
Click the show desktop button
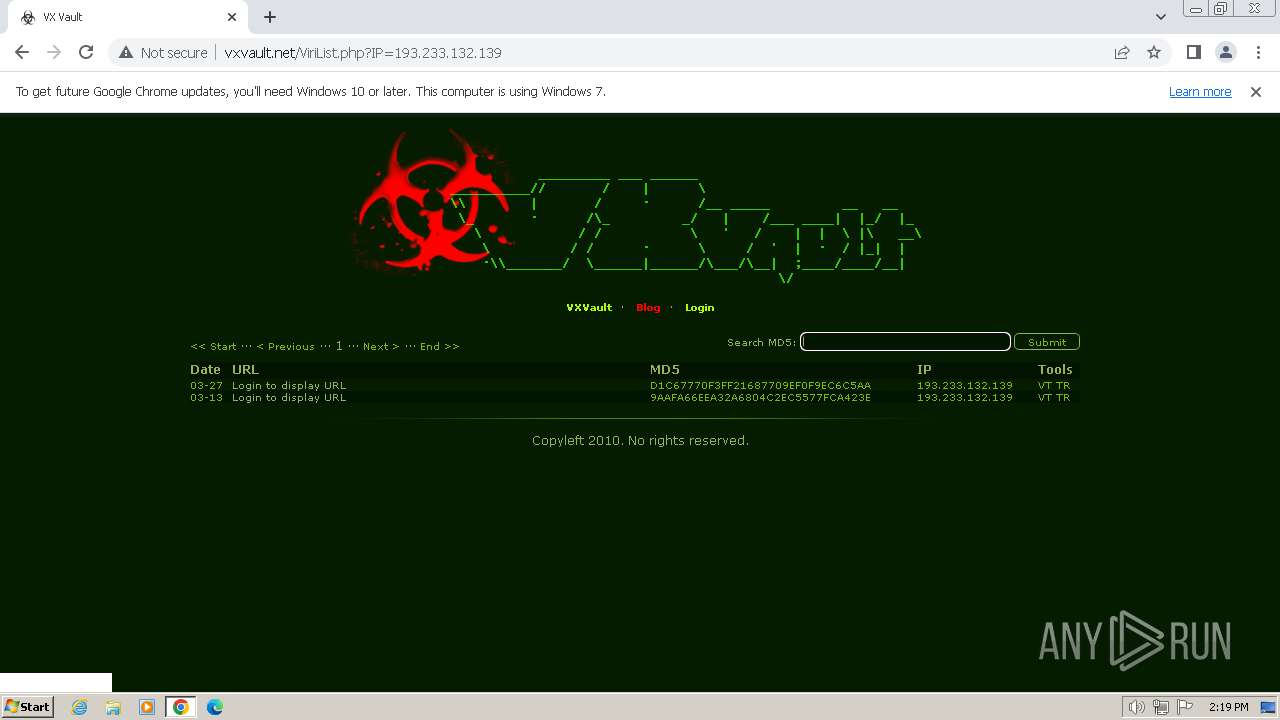point(1269,707)
